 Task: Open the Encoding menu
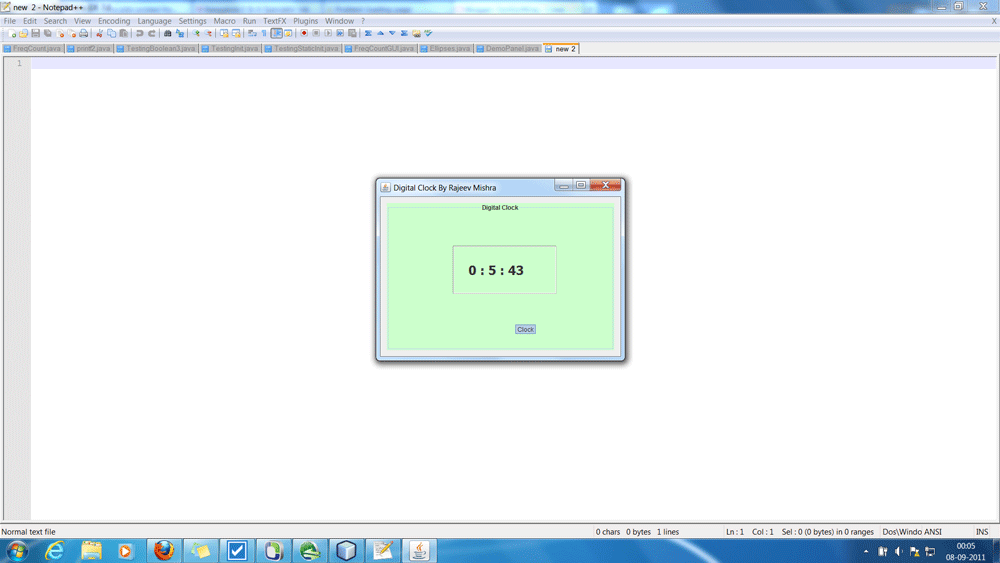[114, 21]
